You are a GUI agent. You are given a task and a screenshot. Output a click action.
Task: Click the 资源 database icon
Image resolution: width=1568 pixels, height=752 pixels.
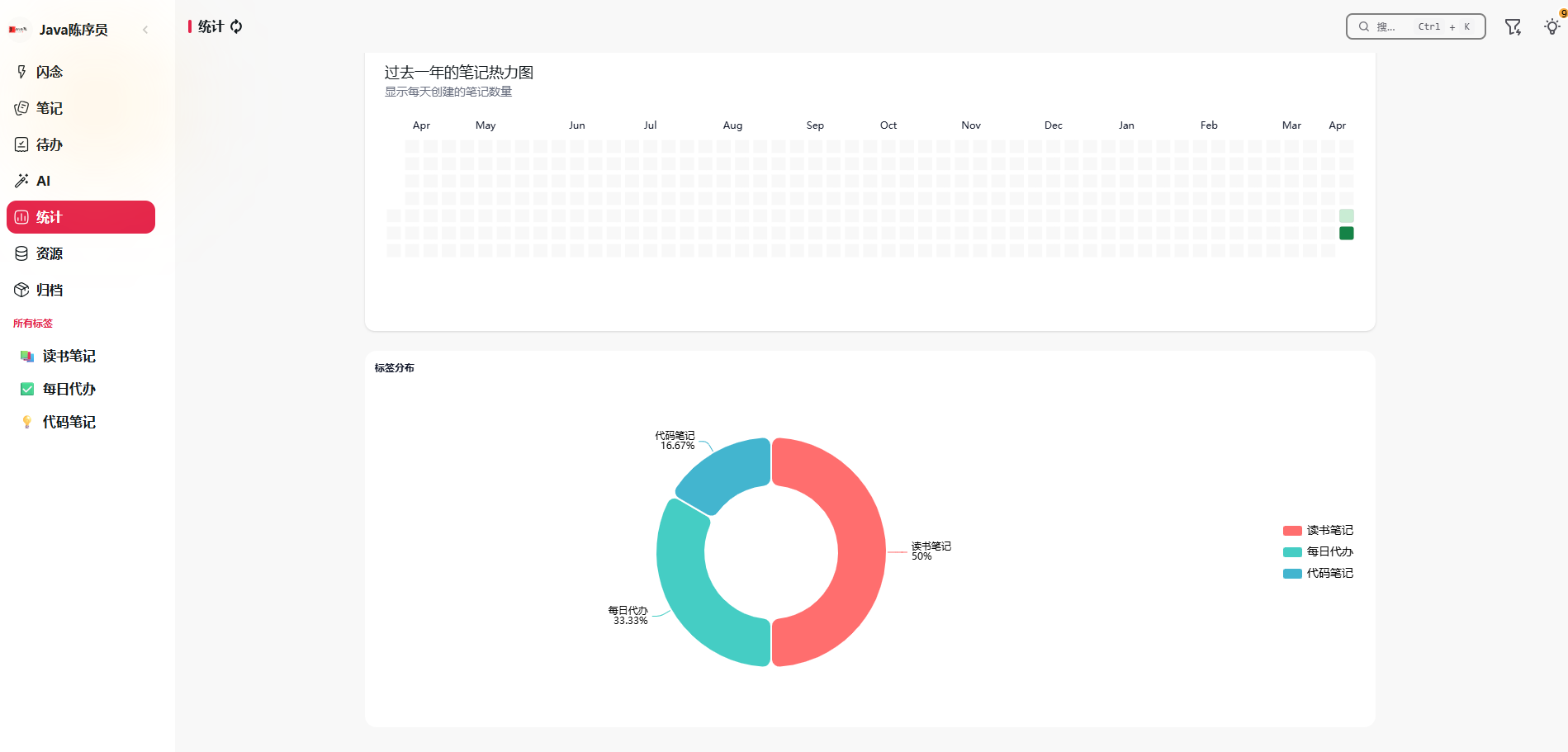point(21,253)
